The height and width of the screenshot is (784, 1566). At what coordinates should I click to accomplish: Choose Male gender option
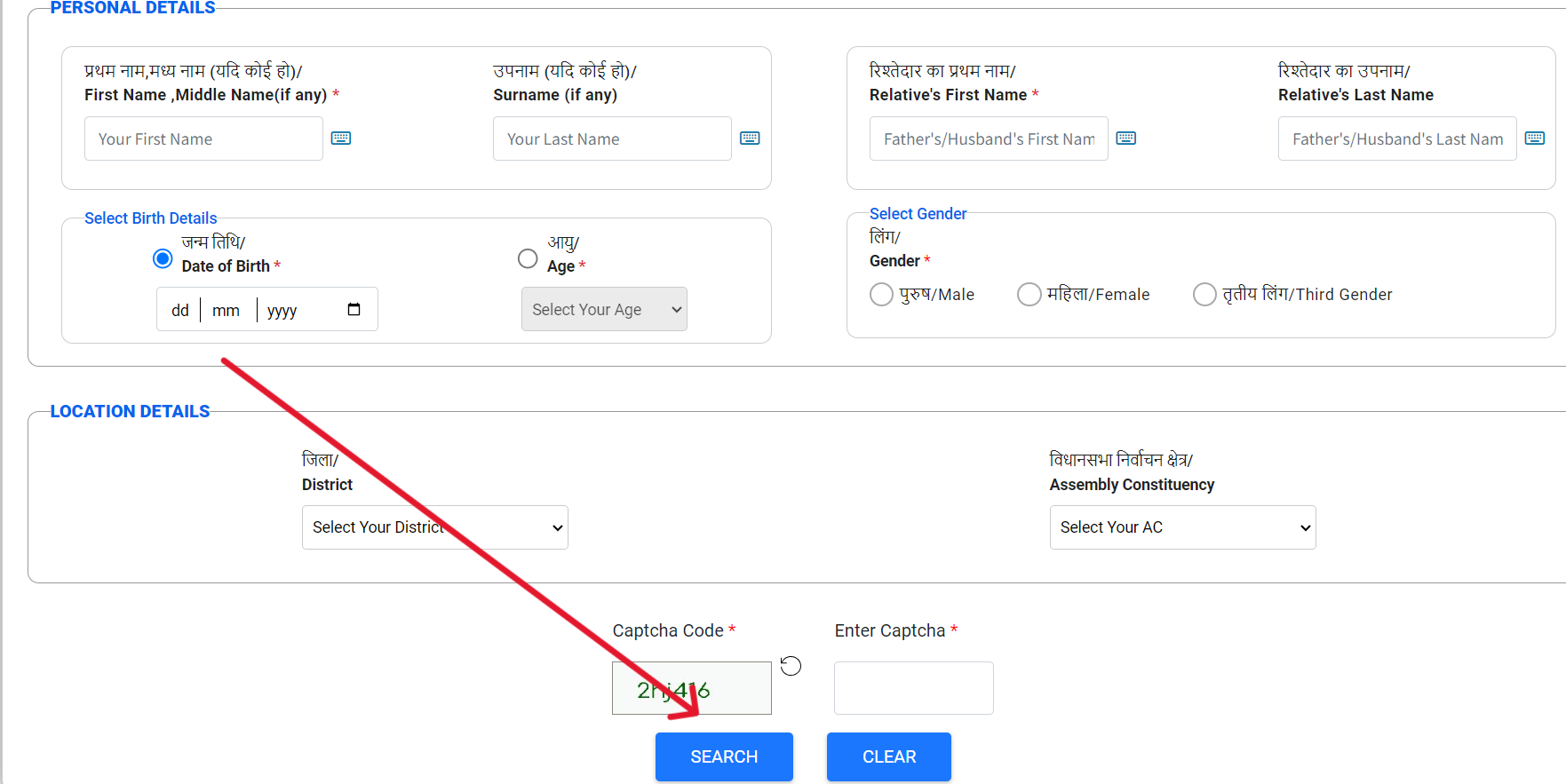[x=881, y=295]
